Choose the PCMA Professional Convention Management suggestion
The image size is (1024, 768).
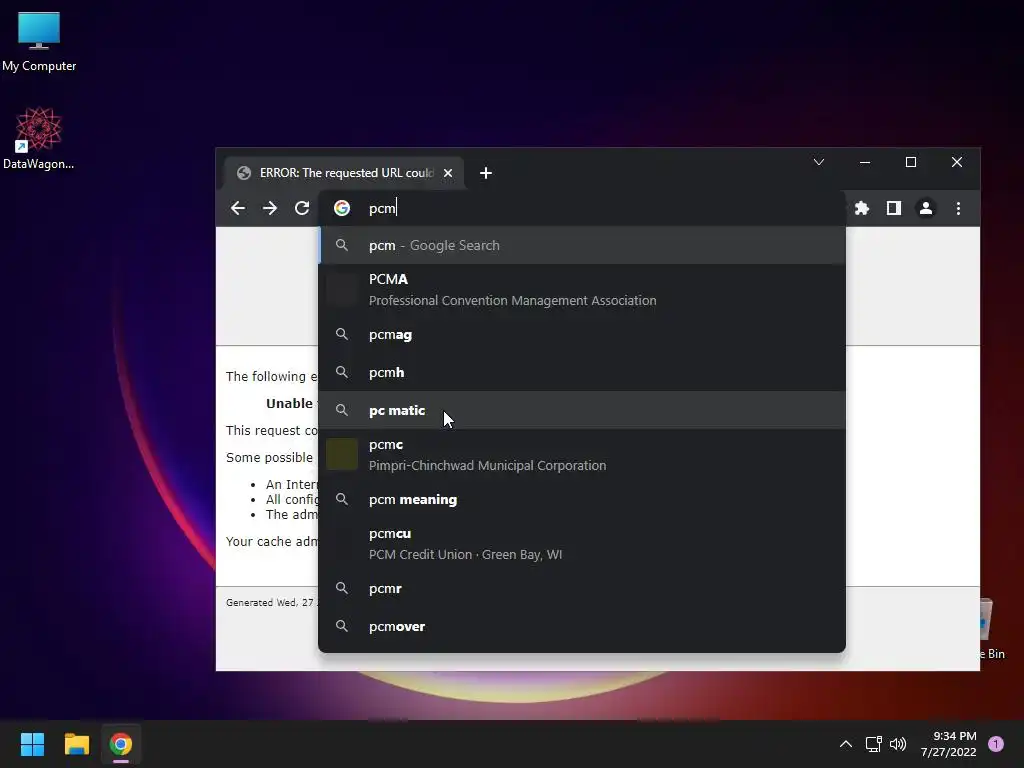[582, 289]
